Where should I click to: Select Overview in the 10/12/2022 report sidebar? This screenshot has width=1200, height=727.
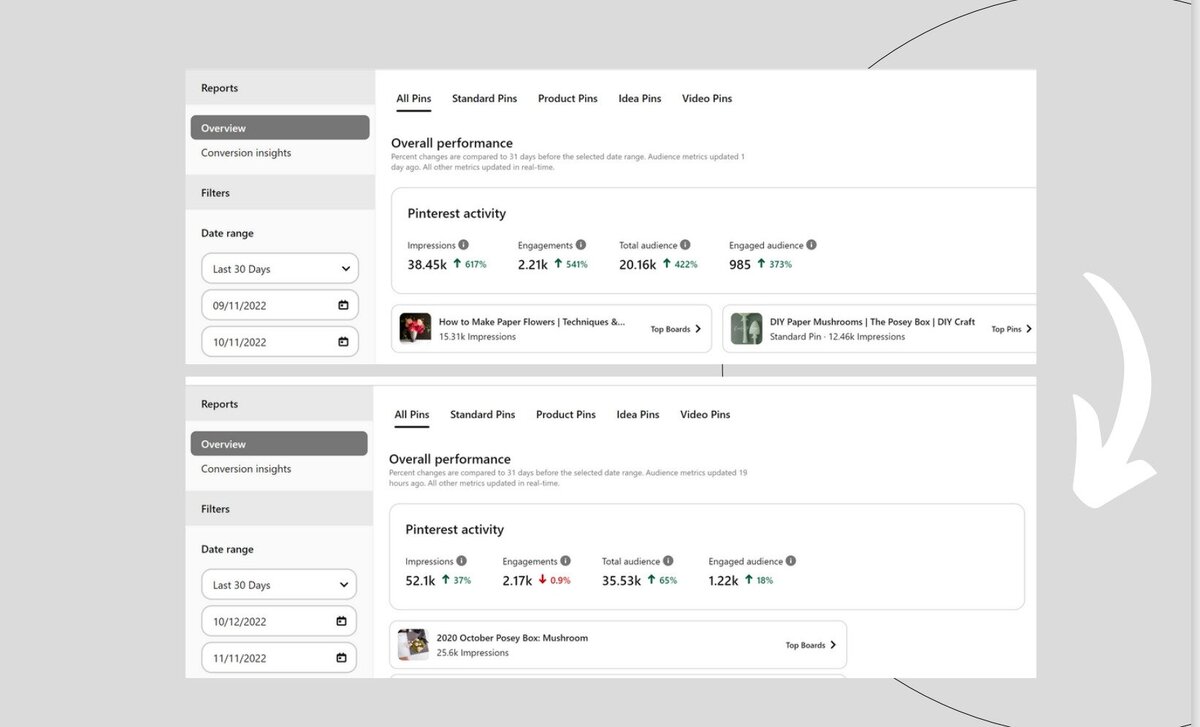tap(279, 444)
